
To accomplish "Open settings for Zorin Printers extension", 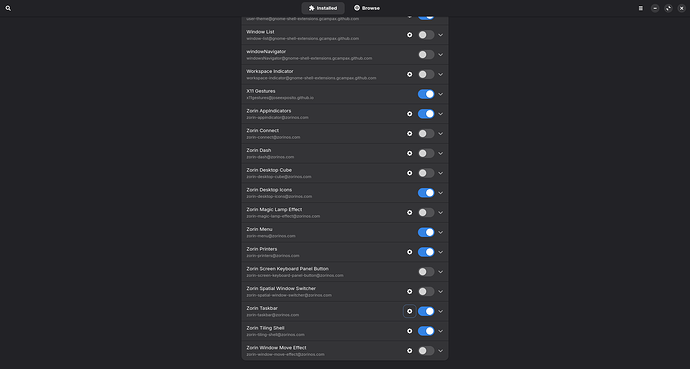I will [x=409, y=252].
